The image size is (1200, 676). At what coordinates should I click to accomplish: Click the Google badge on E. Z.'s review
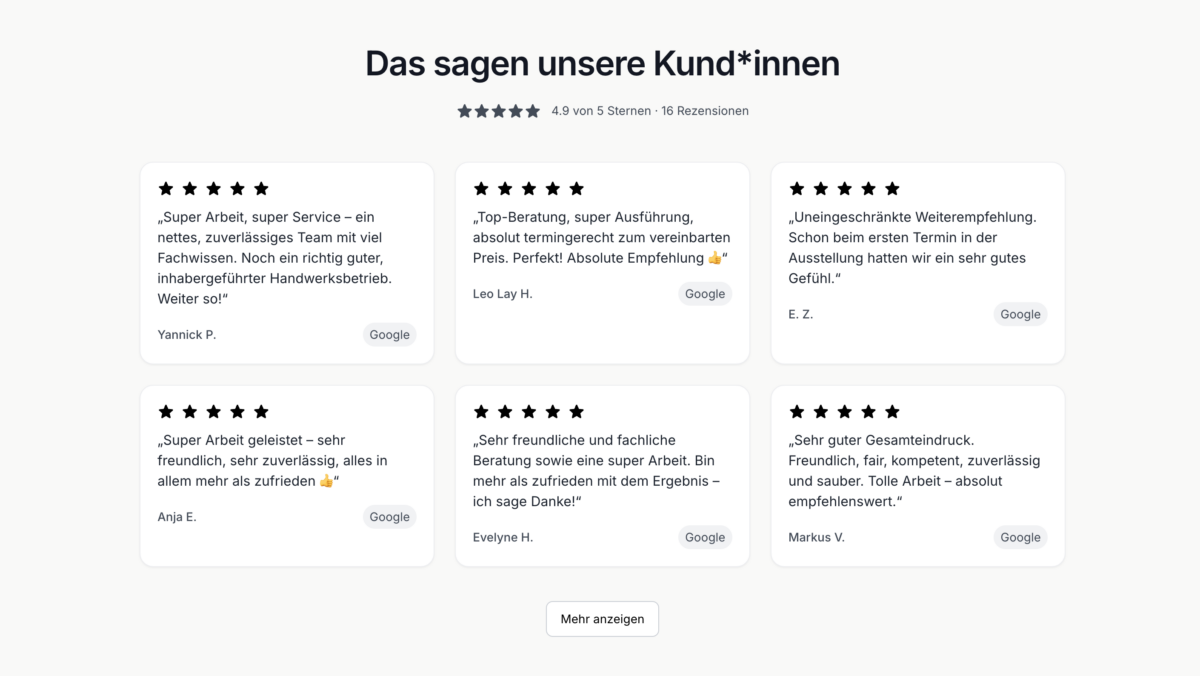[1020, 314]
